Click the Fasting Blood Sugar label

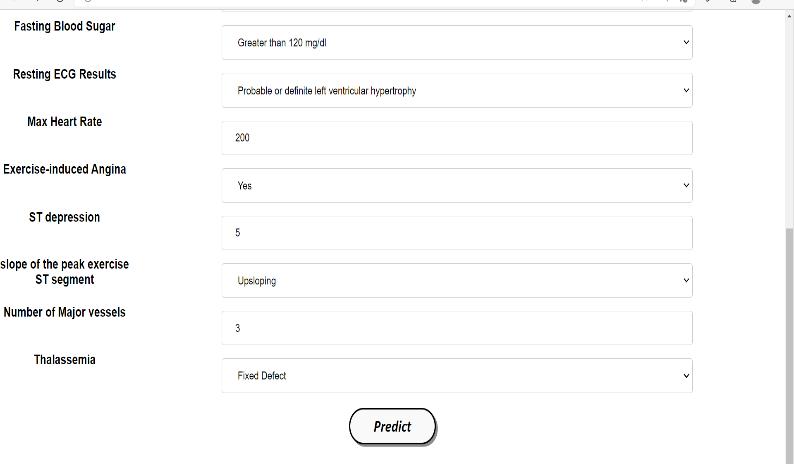[x=64, y=26]
